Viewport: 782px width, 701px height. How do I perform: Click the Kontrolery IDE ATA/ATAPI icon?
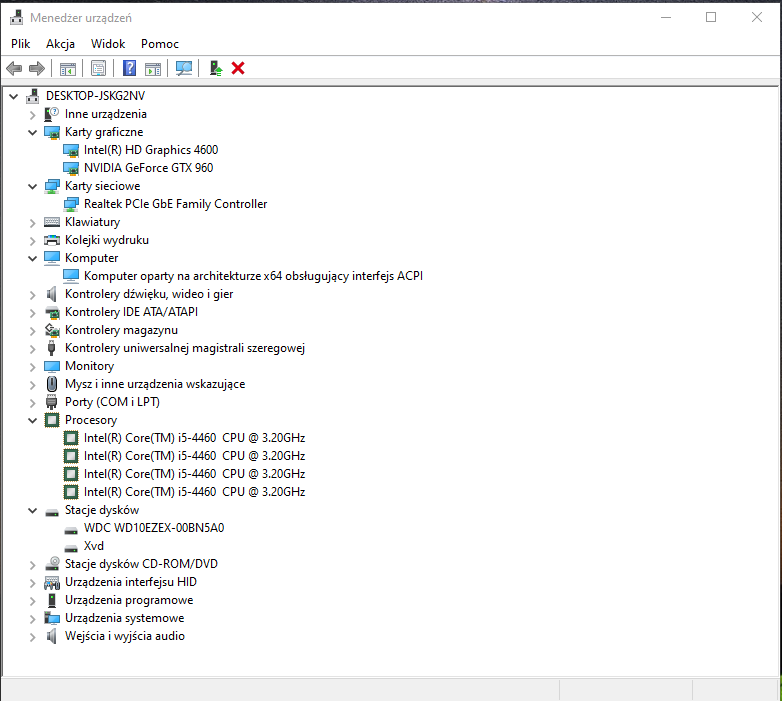tap(51, 312)
